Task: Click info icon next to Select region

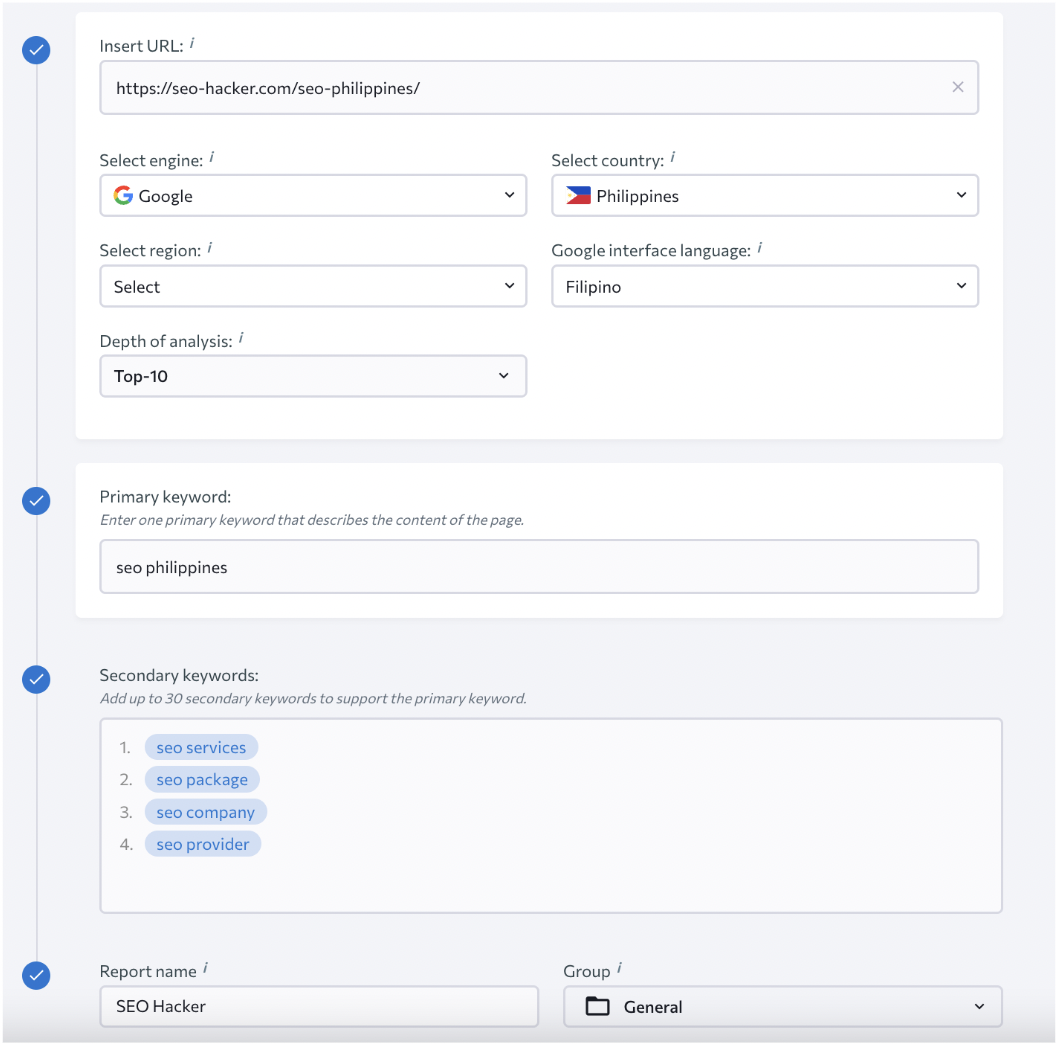Action: [210, 248]
